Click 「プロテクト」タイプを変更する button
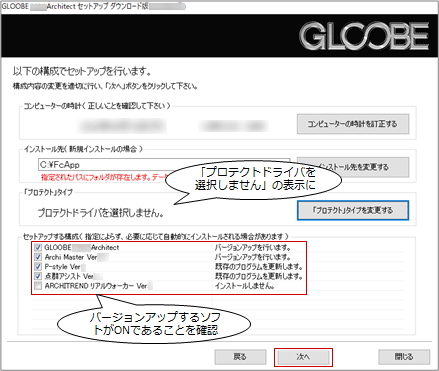This screenshot has height=371, width=439. pos(353,210)
